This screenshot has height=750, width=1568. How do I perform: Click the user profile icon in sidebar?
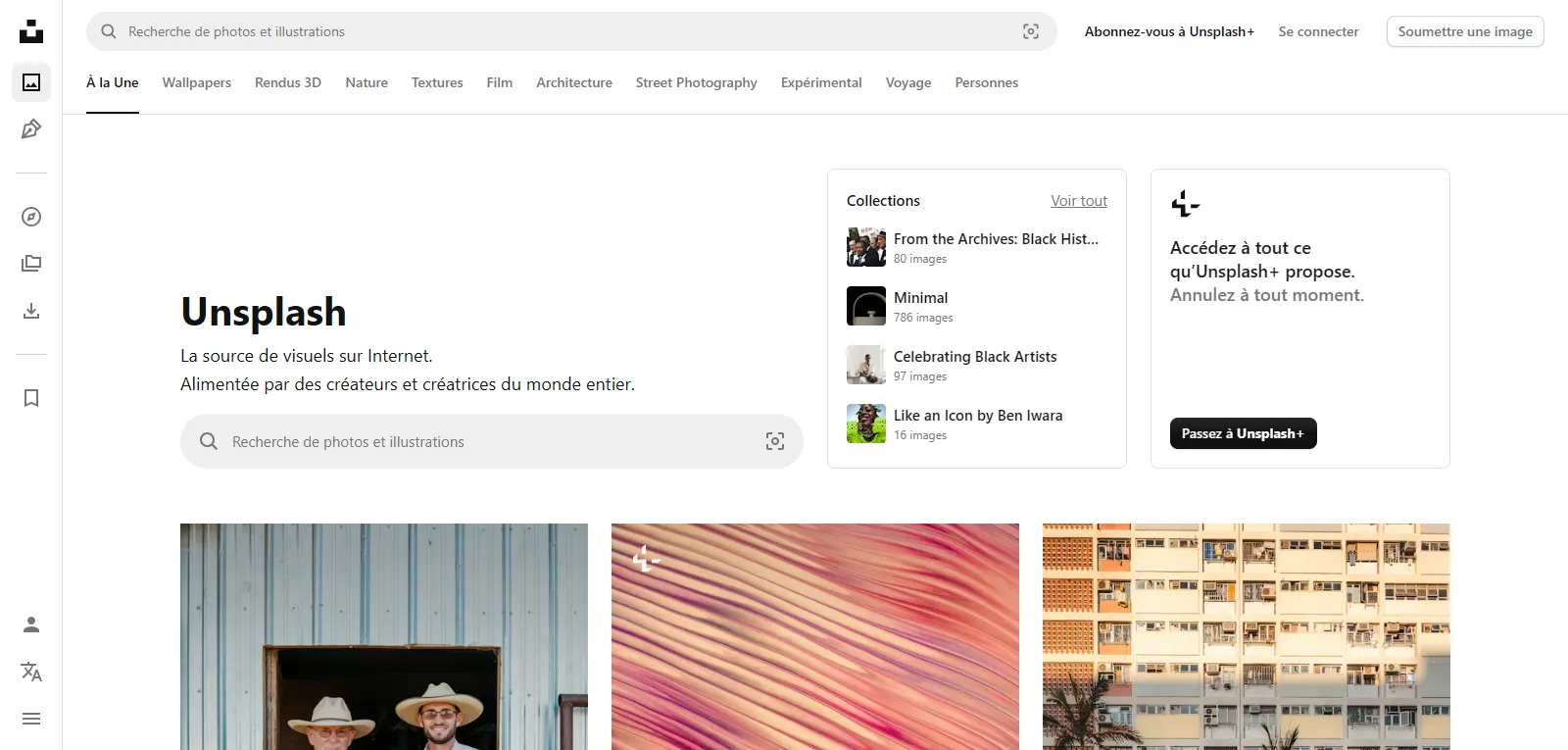coord(31,625)
